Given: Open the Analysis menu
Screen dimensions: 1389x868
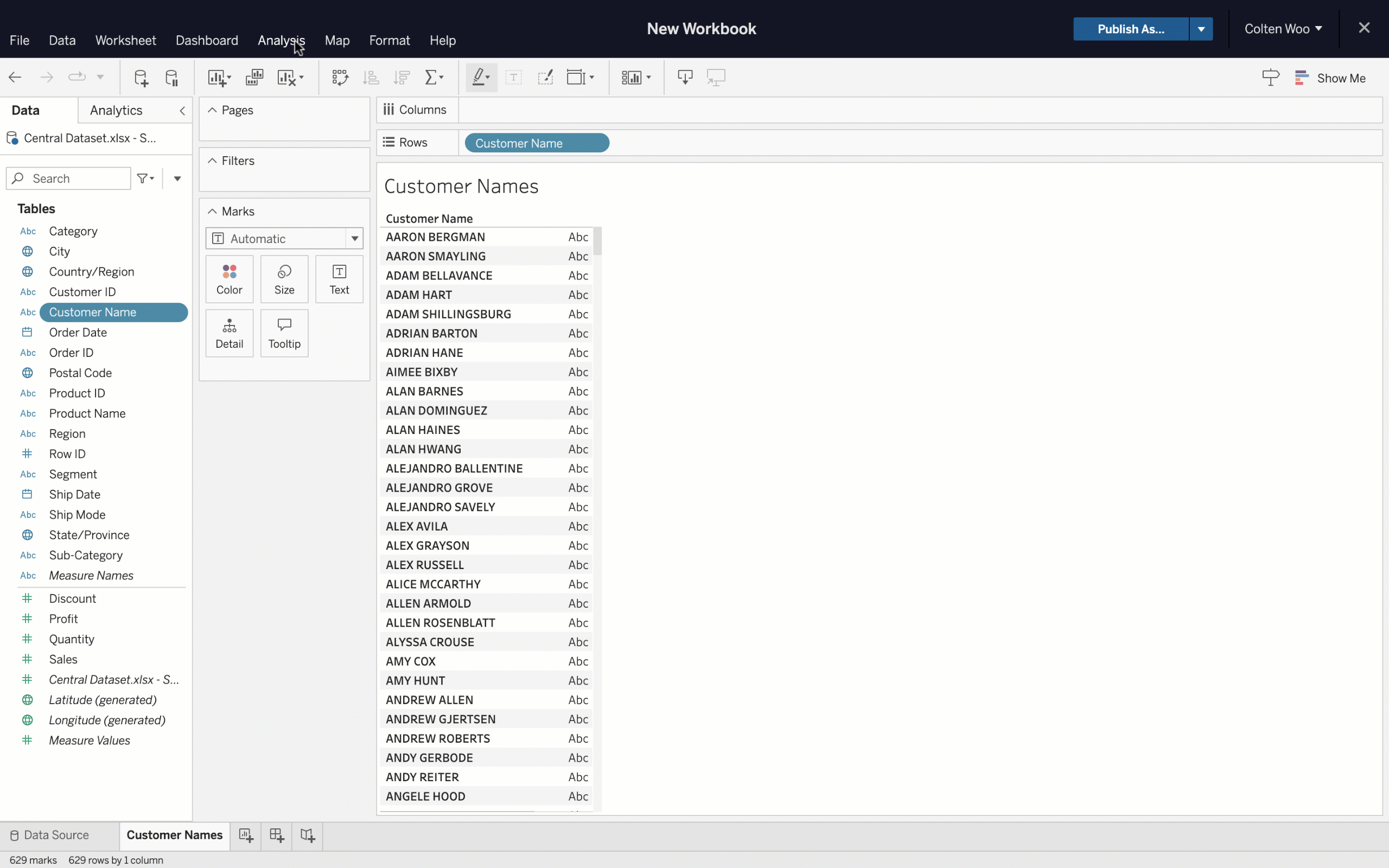Looking at the screenshot, I should pos(281,40).
